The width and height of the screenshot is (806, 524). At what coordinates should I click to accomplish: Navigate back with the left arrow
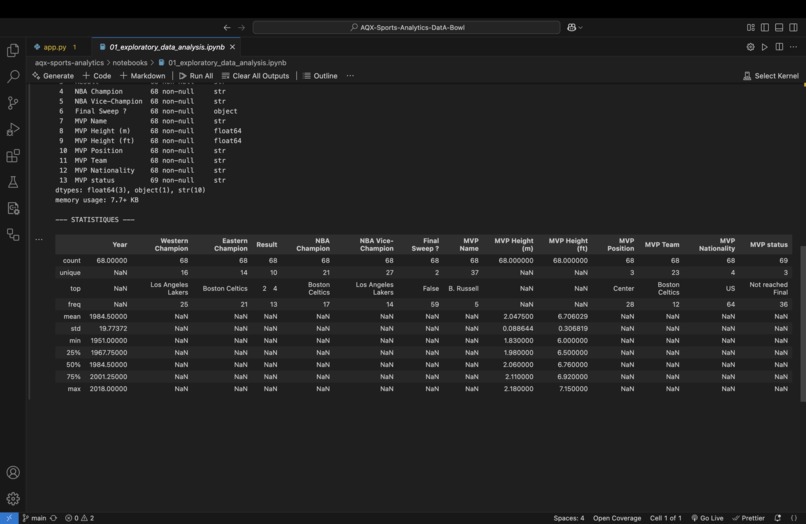point(227,27)
